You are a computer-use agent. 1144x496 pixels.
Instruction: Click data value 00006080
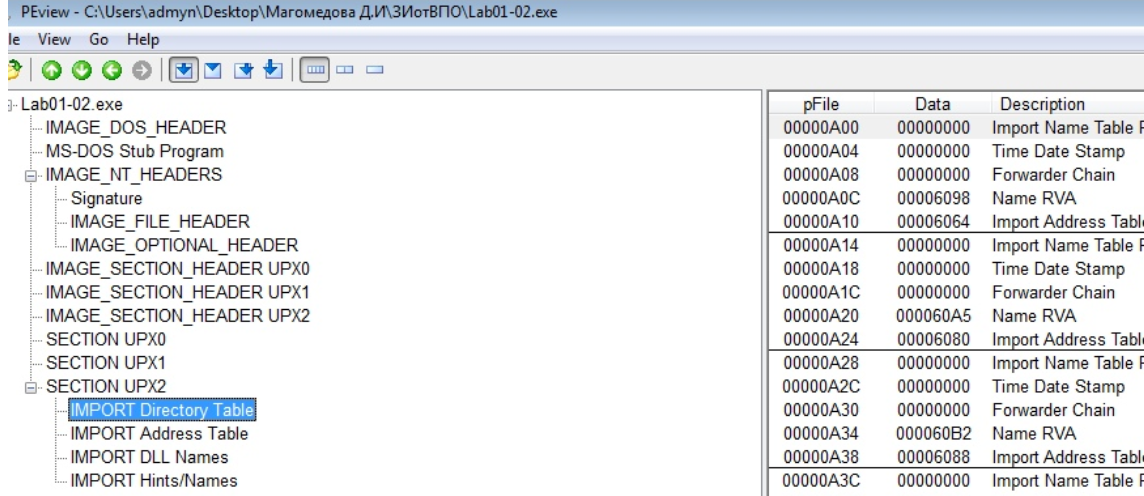[x=933, y=339]
